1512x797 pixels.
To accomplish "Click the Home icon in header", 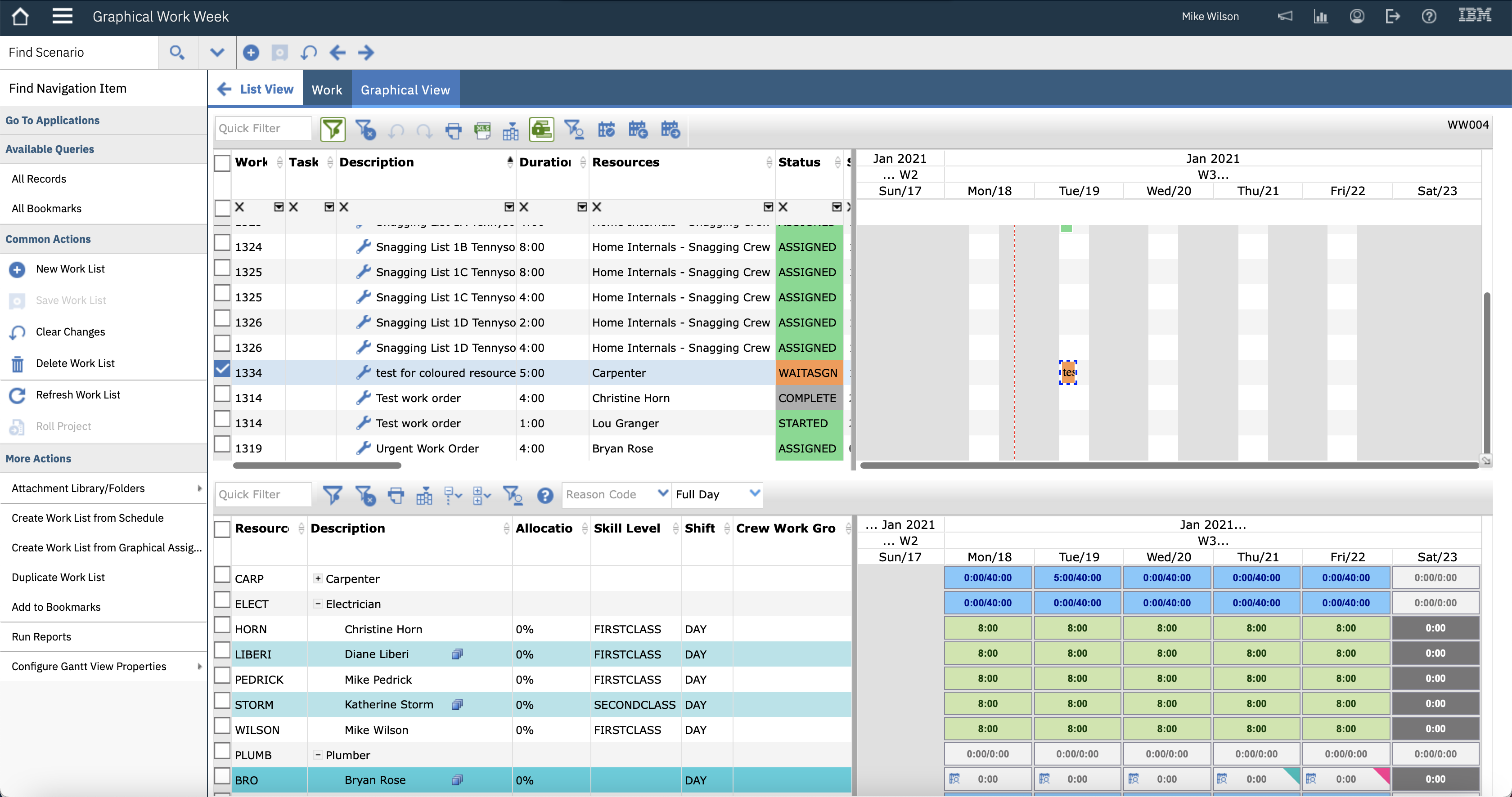I will pos(20,17).
